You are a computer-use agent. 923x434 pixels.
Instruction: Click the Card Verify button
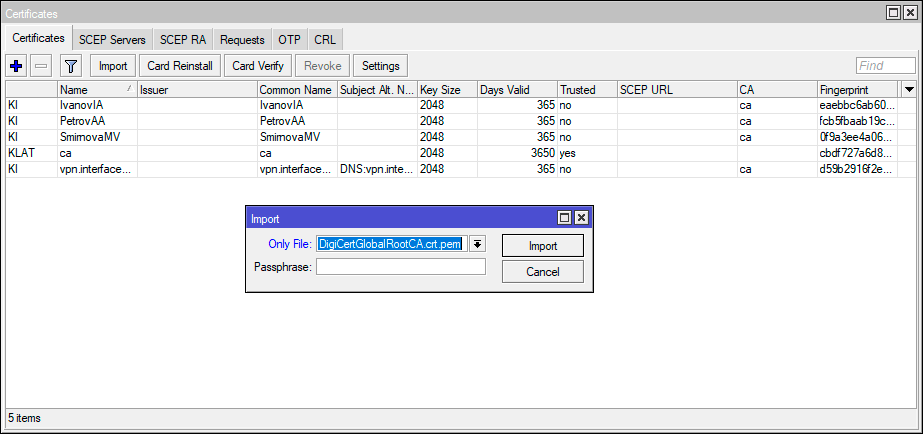pos(257,66)
